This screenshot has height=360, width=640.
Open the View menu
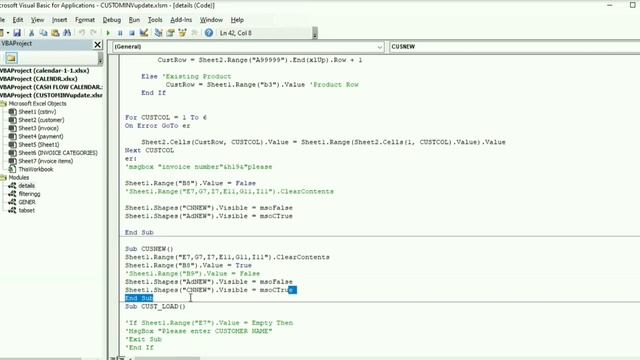click(x=37, y=20)
